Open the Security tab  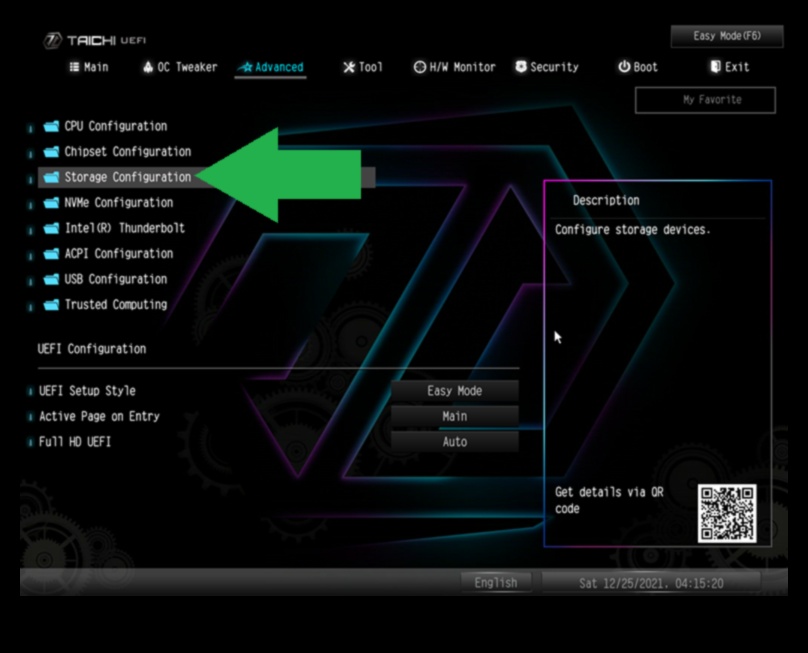[546, 67]
